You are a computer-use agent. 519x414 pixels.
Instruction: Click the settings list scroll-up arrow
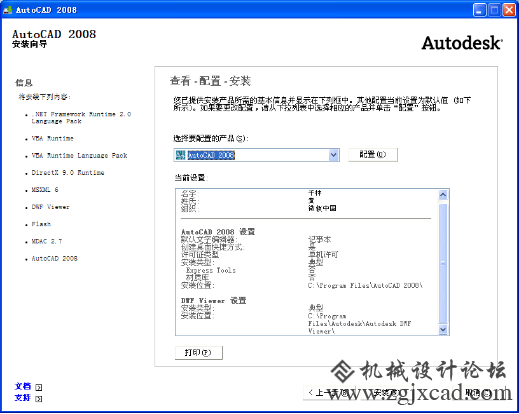(x=443, y=195)
